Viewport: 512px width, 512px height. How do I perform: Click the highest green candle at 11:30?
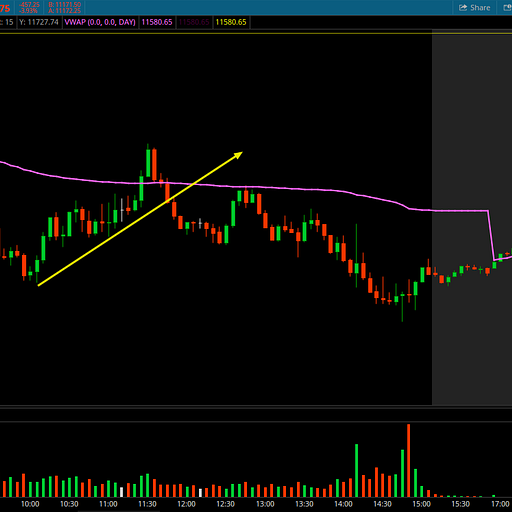coord(148,163)
